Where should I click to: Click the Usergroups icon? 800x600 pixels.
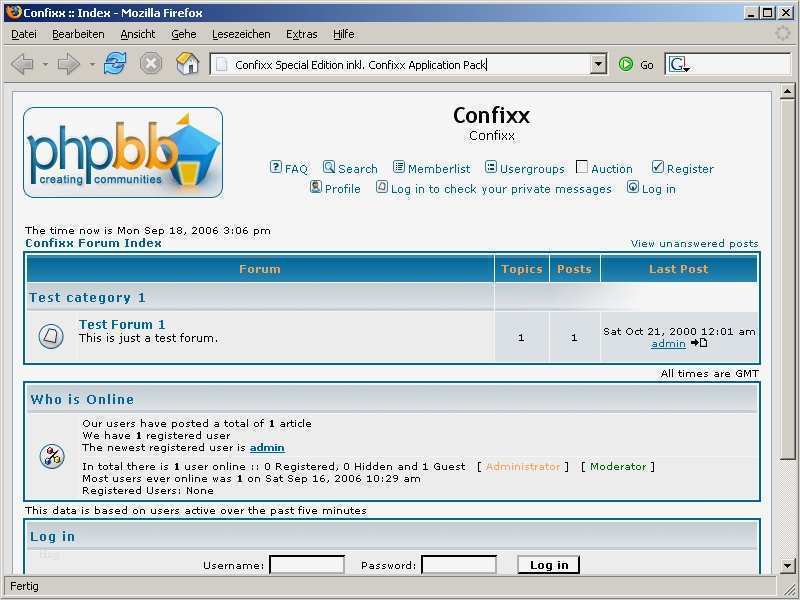490,167
